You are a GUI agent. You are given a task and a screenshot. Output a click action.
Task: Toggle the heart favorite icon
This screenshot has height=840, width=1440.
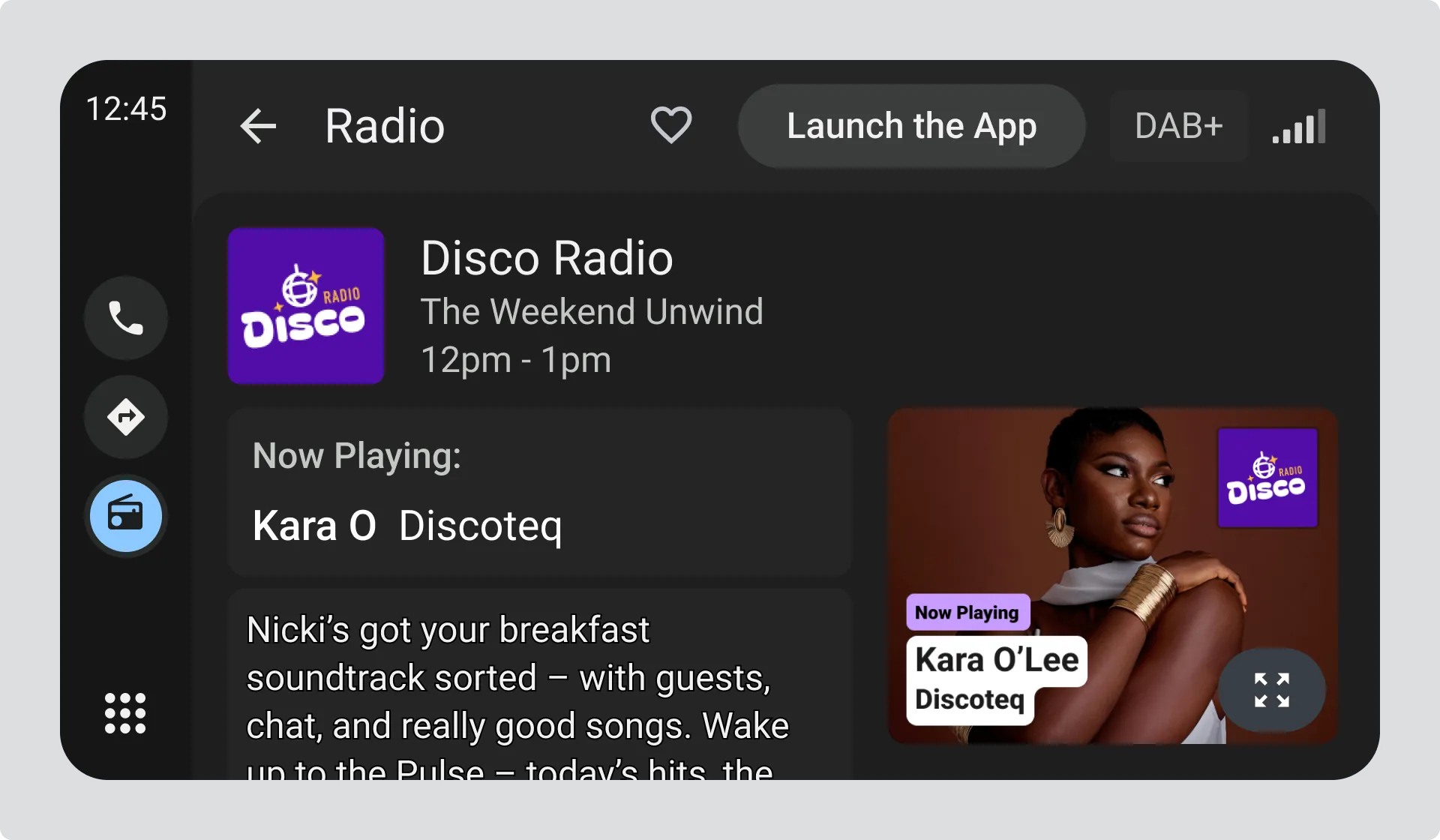pyautogui.click(x=670, y=125)
